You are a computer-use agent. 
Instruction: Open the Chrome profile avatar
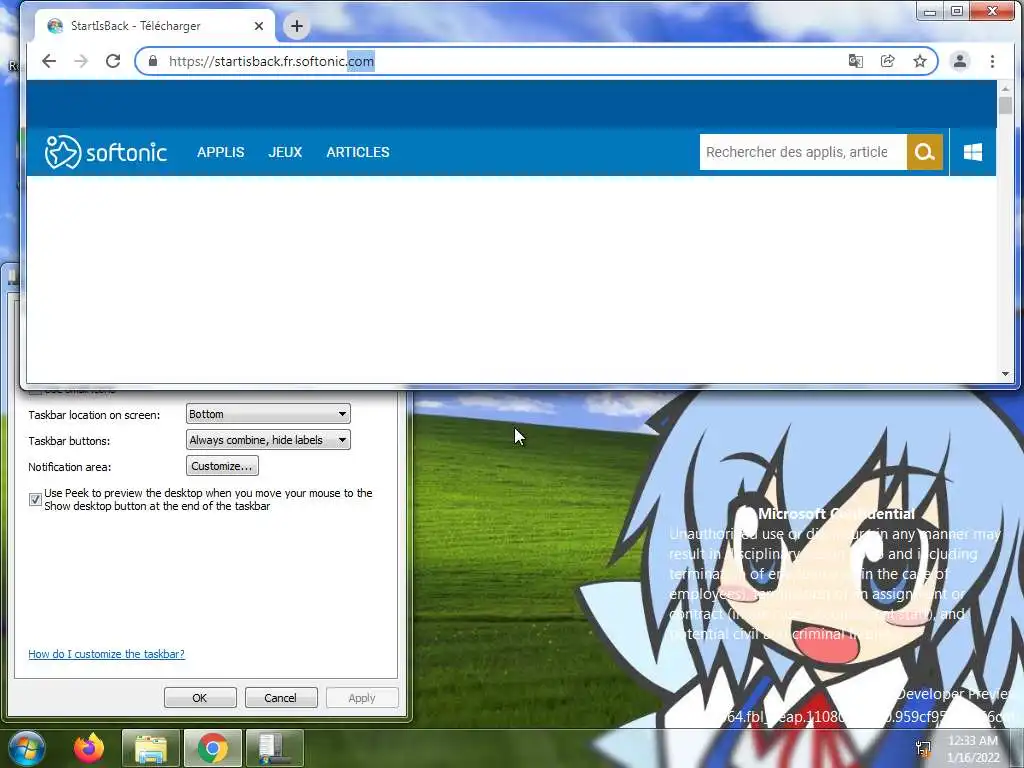959,61
